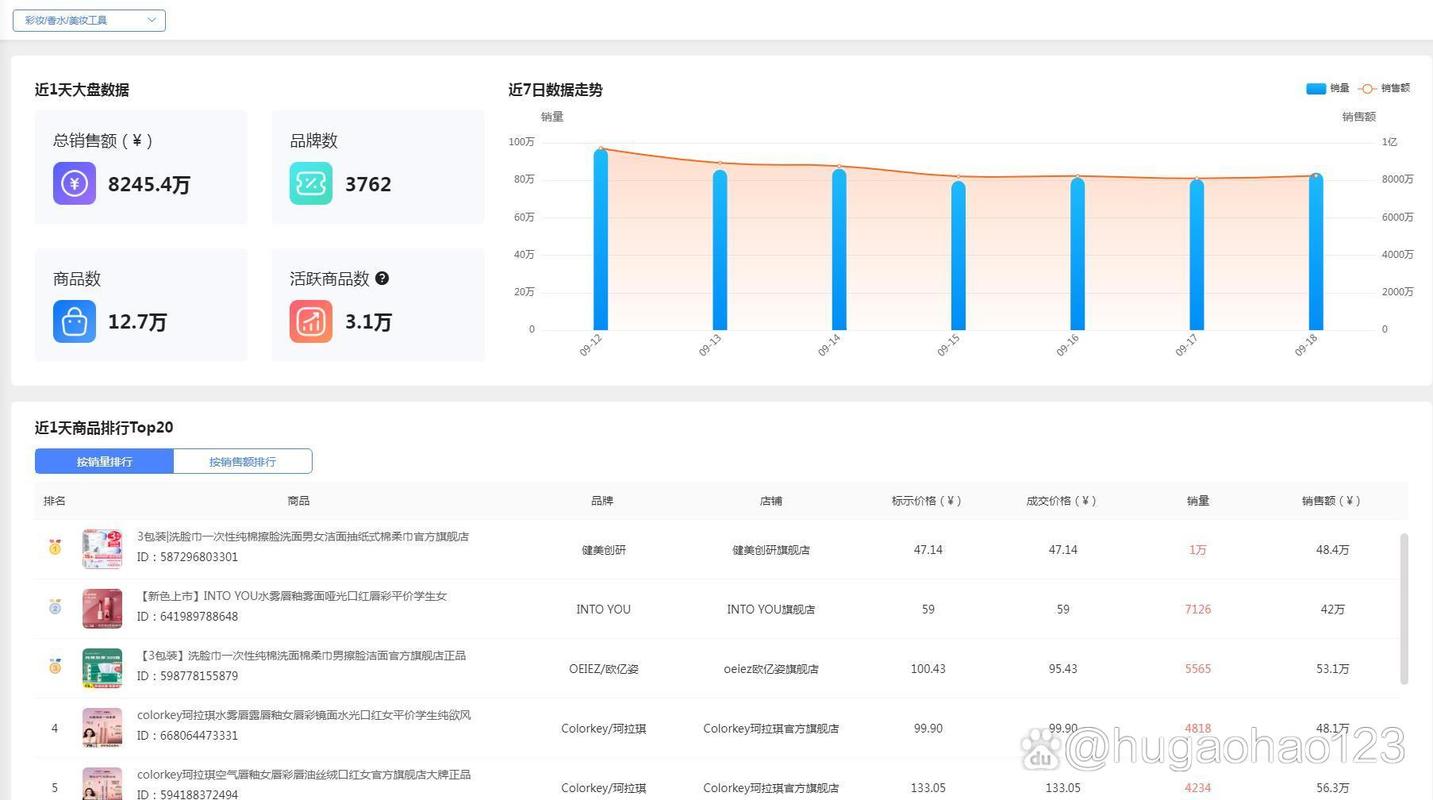Click the silver medal rank icon
This screenshot has width=1433, height=800.
[x=55, y=607]
